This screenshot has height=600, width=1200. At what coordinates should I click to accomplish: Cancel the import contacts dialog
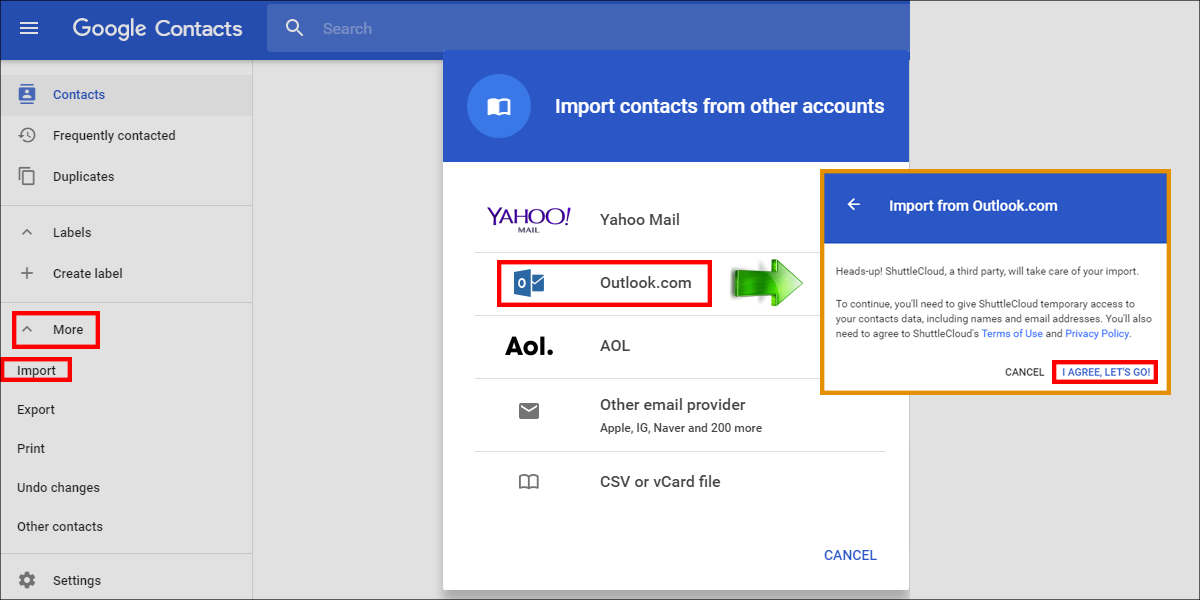(850, 555)
